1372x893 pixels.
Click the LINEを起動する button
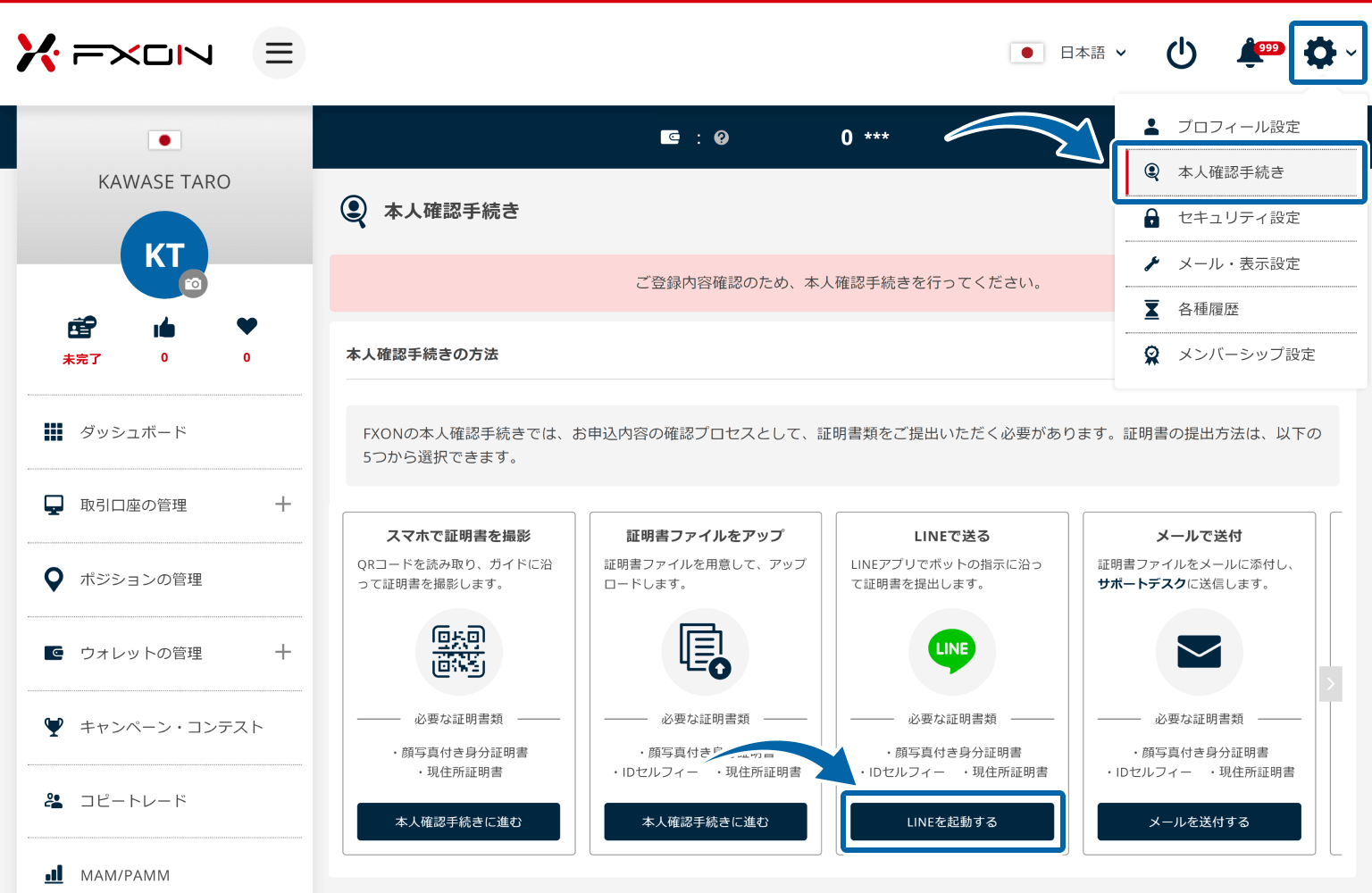tap(952, 822)
